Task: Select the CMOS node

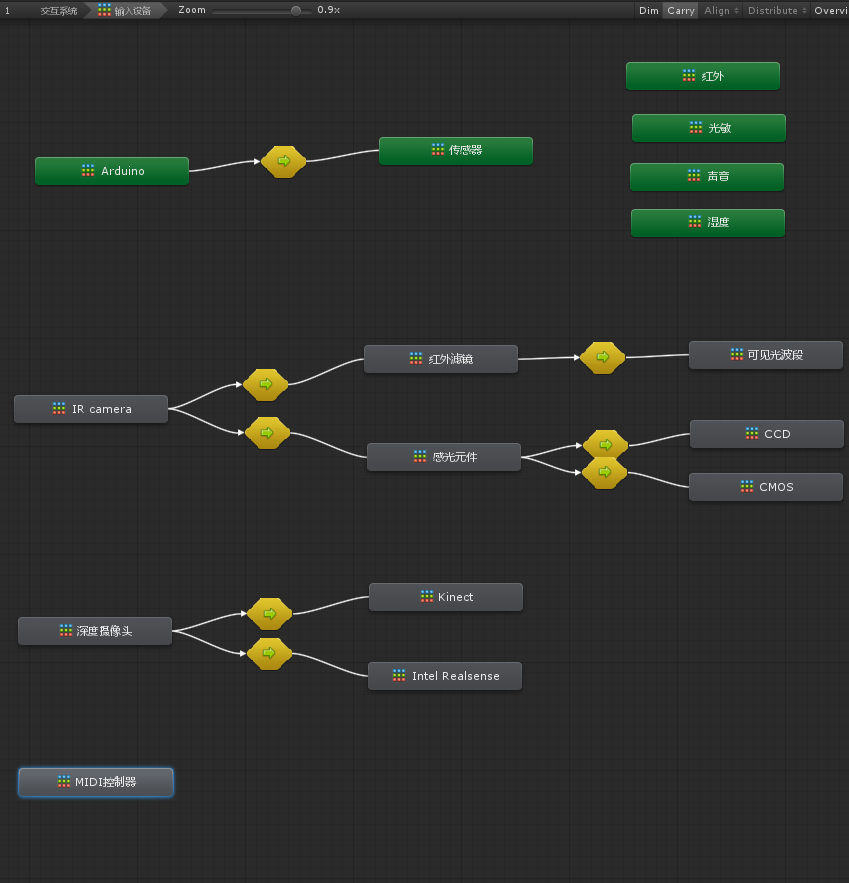Action: click(766, 487)
